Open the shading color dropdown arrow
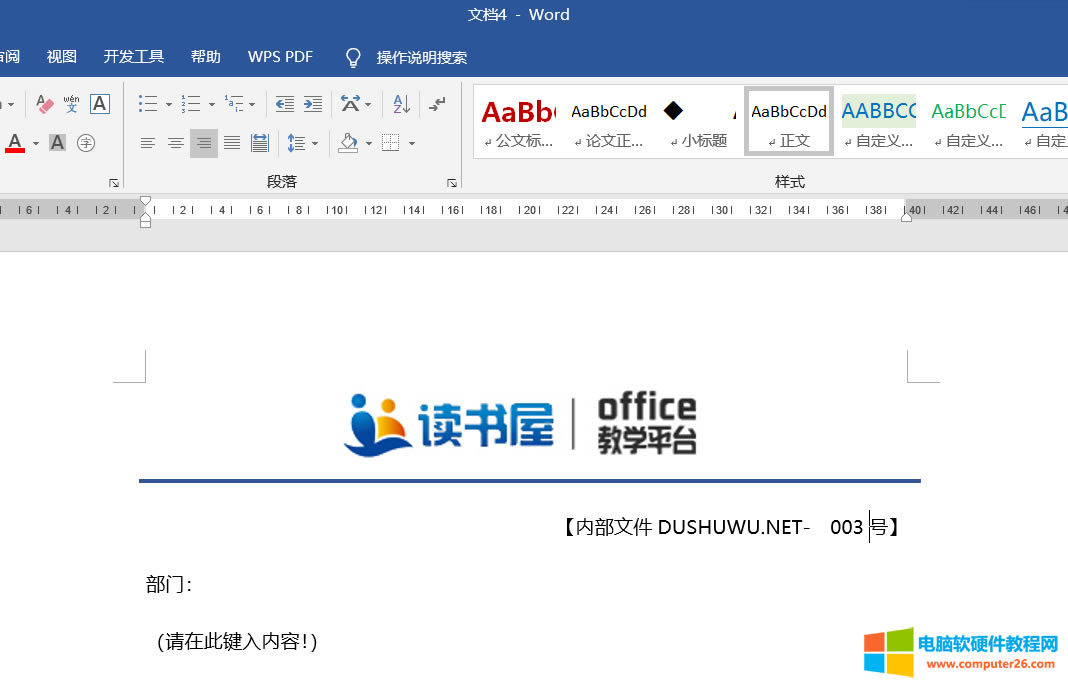 pos(368,143)
